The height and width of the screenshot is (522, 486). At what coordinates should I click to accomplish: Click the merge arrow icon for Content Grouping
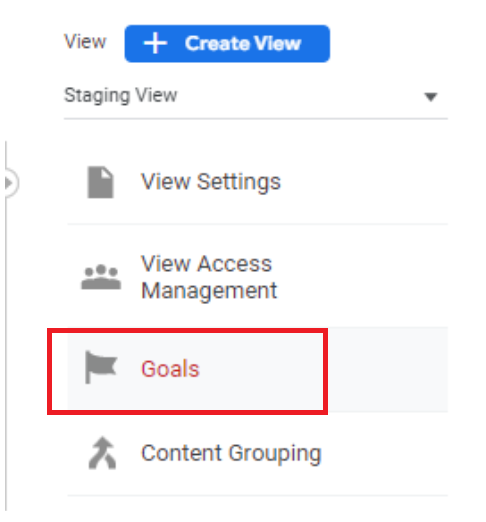(x=102, y=453)
